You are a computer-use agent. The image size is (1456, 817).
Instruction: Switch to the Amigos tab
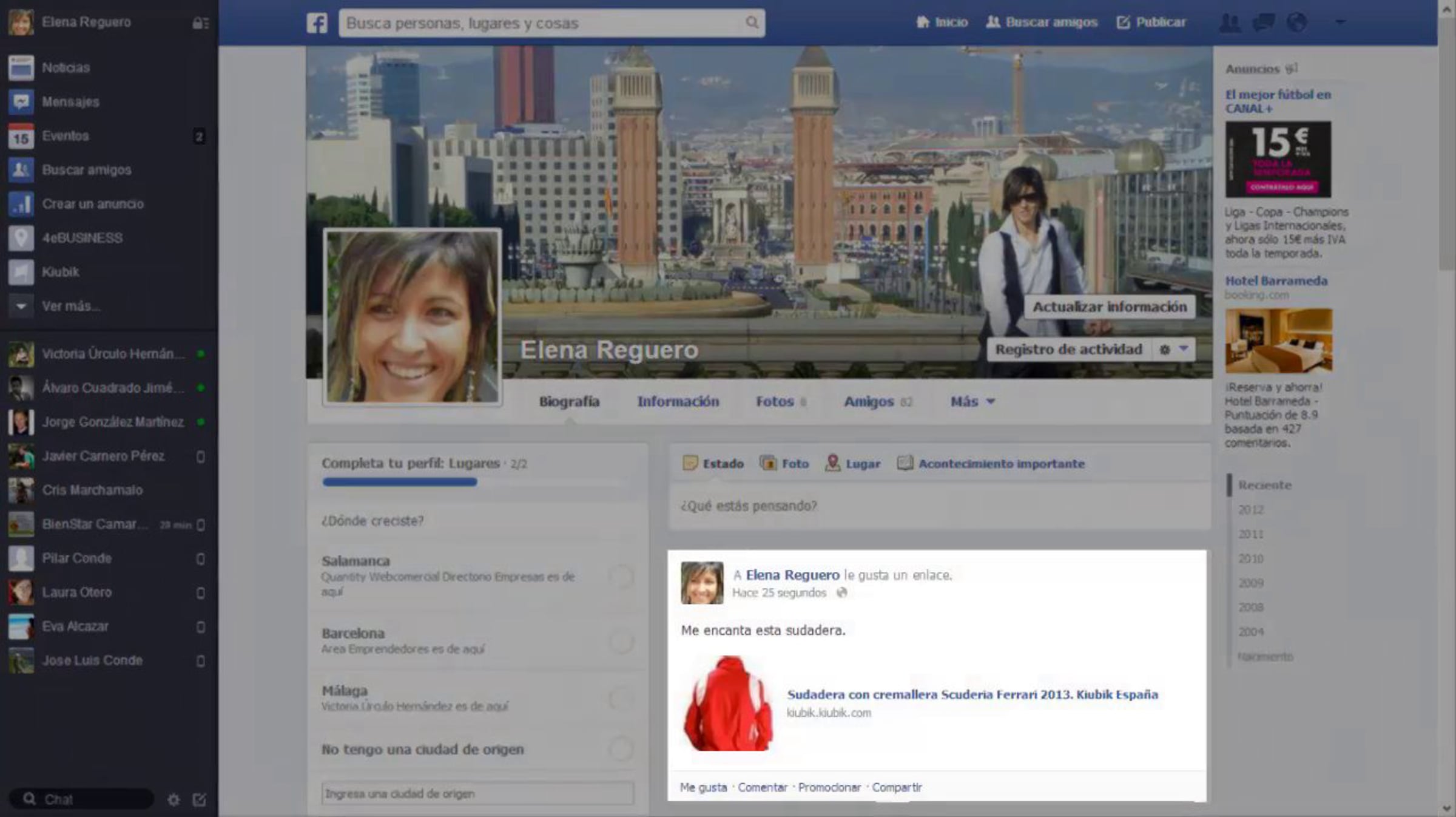[x=869, y=401]
